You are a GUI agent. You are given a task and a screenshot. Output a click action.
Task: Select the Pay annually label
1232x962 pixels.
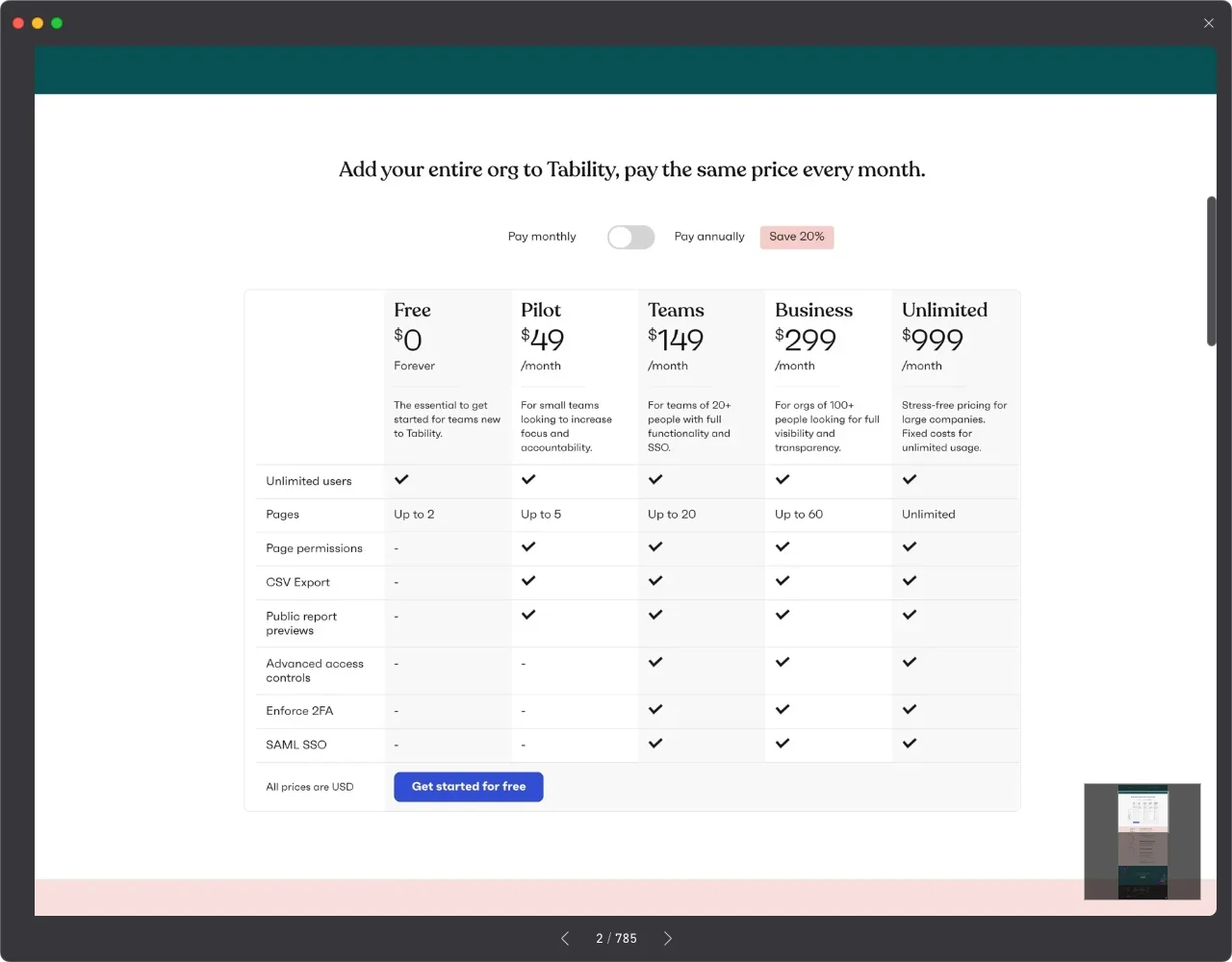(x=709, y=237)
